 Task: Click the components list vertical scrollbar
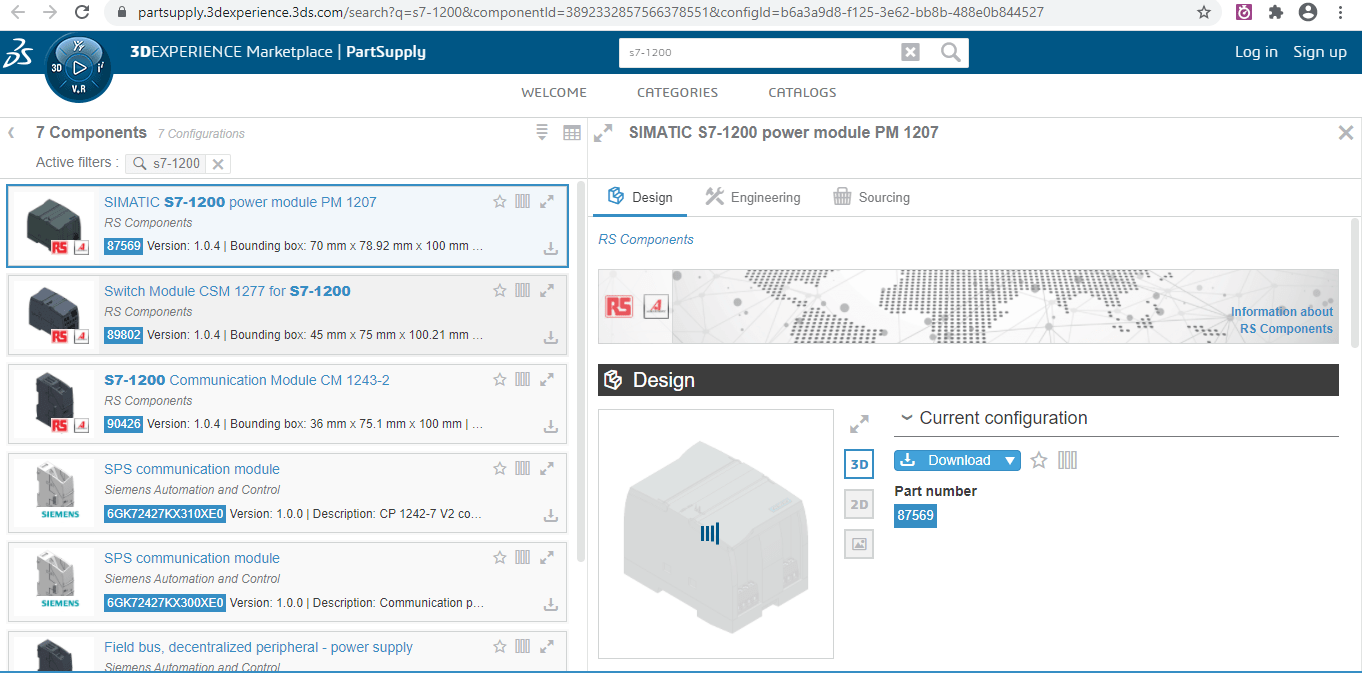581,372
